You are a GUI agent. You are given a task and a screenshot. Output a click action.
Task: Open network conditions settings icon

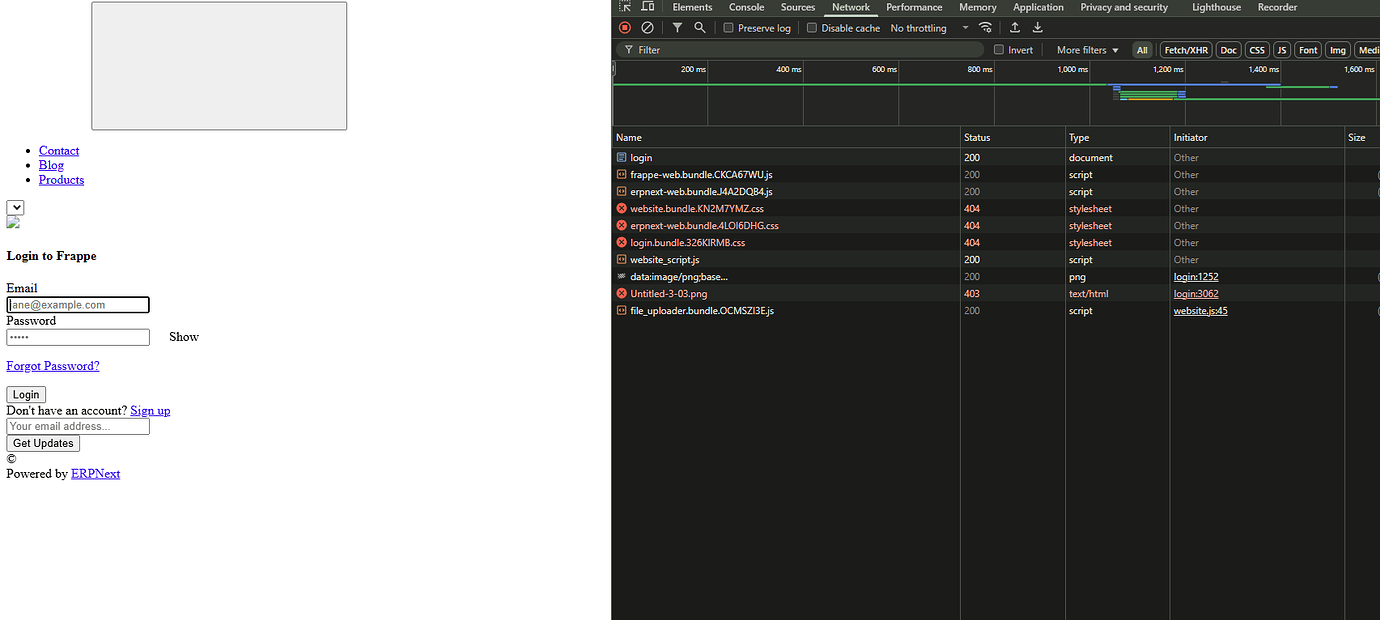pyautogui.click(x=986, y=27)
